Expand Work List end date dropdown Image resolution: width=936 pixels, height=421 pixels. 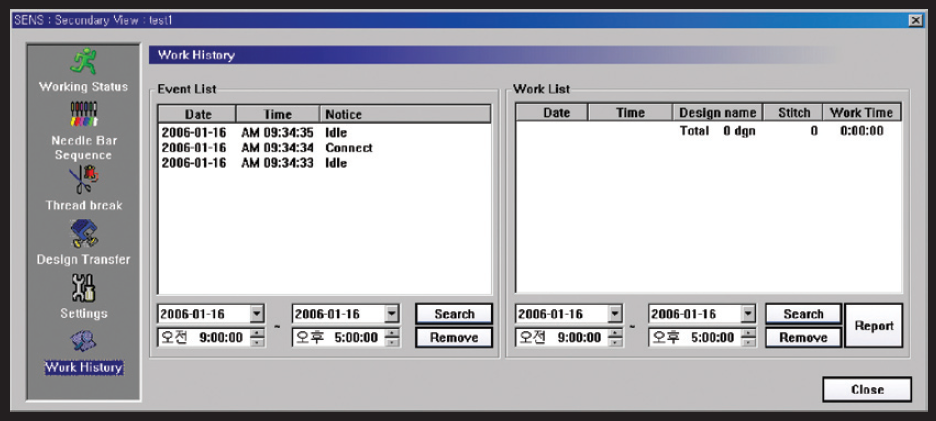point(747,314)
